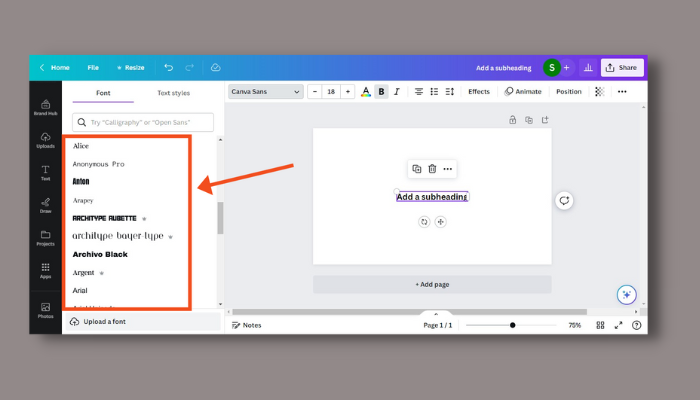Viewport: 700px width, 400px height.
Task: Click the font search field
Action: click(x=143, y=122)
